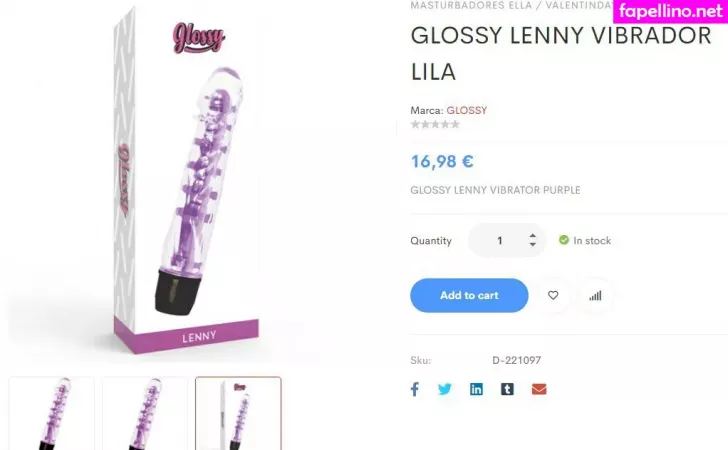This screenshot has height=450, width=728.
Task: Share product on Twitter
Action: [x=444, y=389]
